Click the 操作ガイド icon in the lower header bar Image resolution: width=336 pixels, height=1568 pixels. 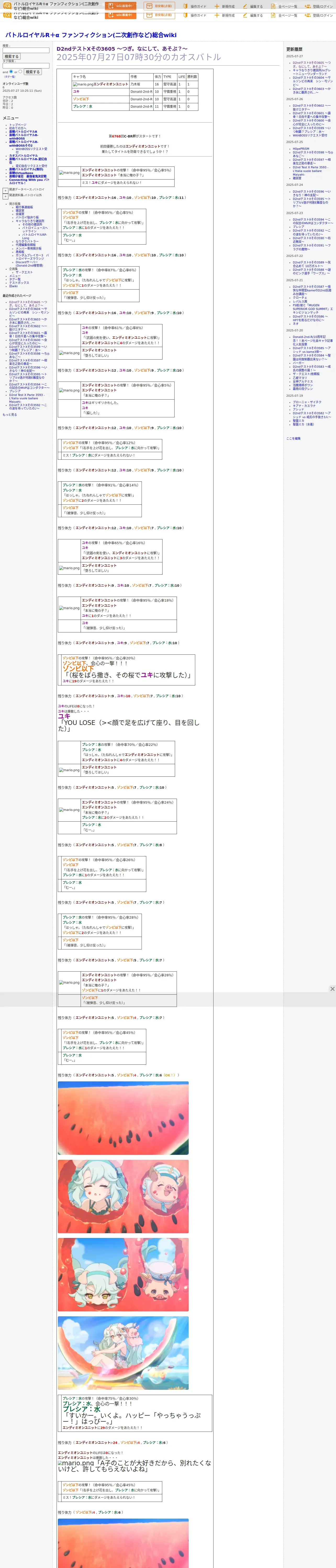tap(185, 15)
